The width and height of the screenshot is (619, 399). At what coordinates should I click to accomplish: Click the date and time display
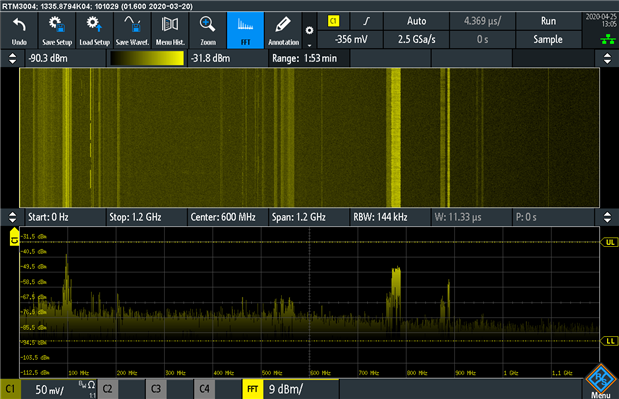(601, 20)
